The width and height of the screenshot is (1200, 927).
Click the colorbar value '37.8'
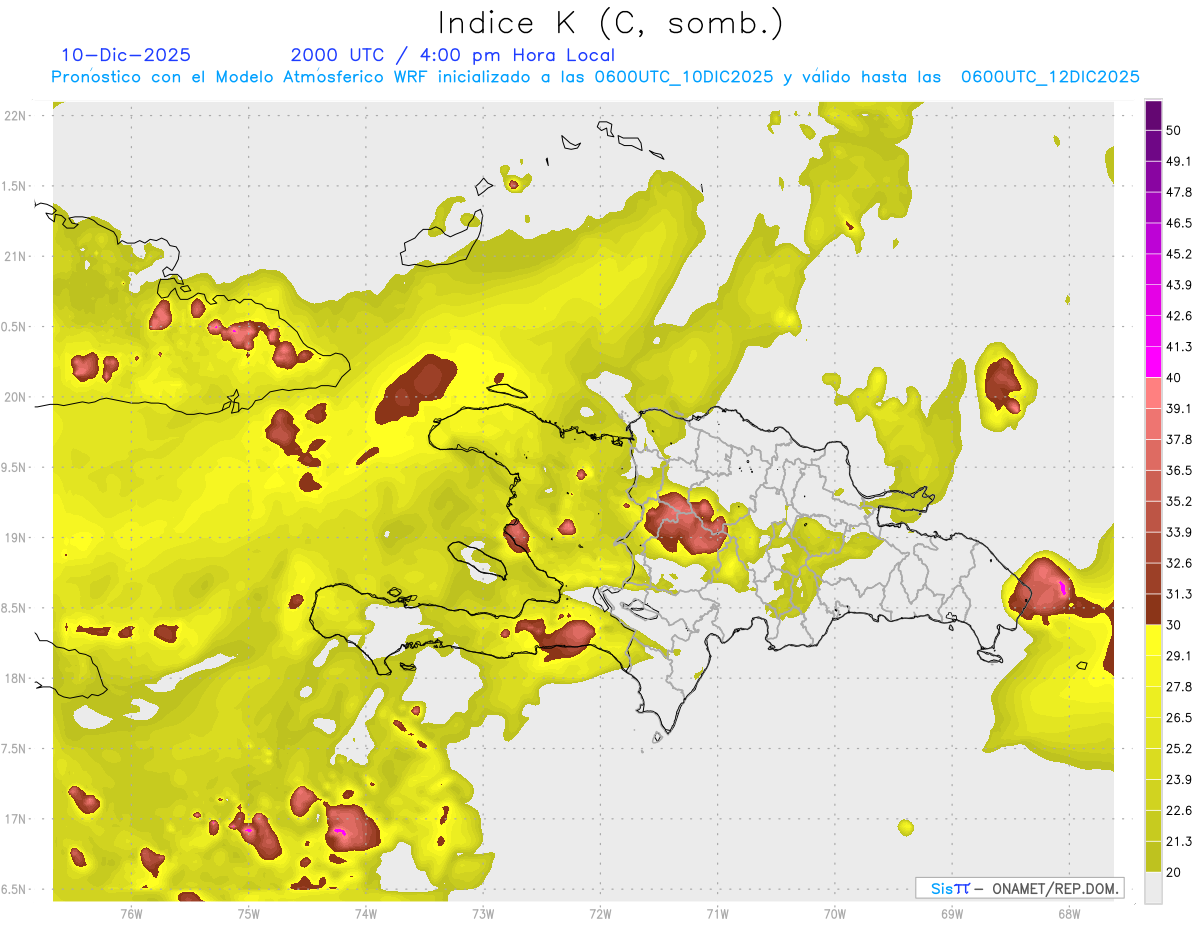click(1179, 439)
